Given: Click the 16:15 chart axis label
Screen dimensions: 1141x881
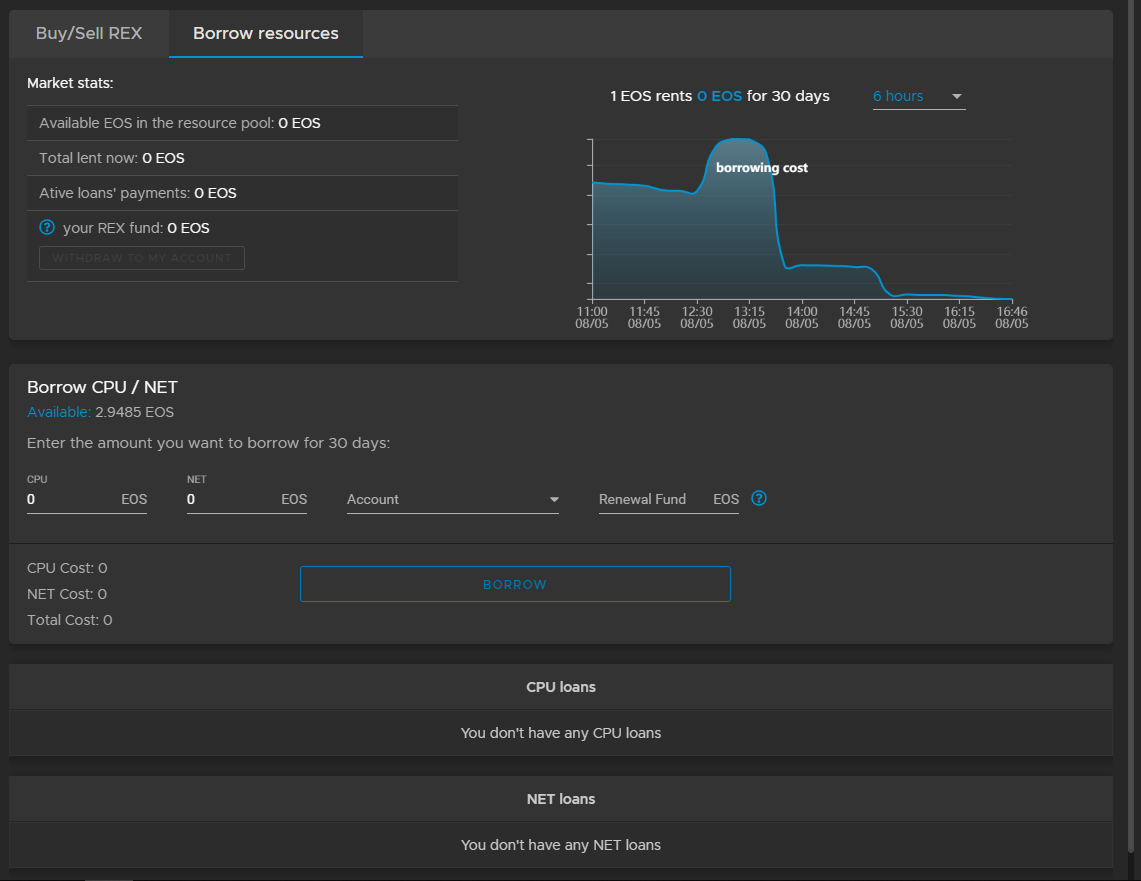Looking at the screenshot, I should 959,317.
